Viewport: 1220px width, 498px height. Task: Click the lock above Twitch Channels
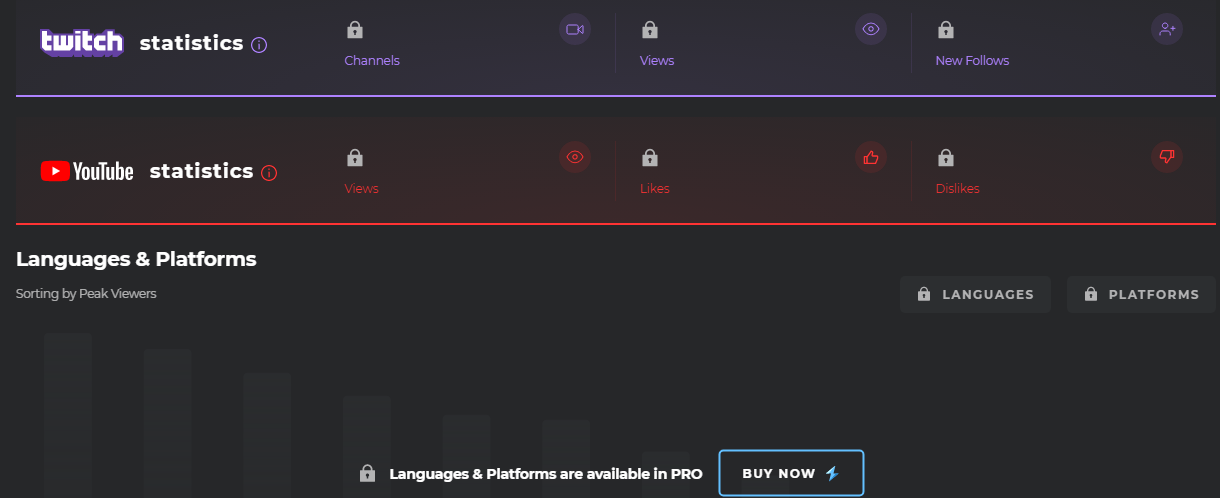point(355,30)
